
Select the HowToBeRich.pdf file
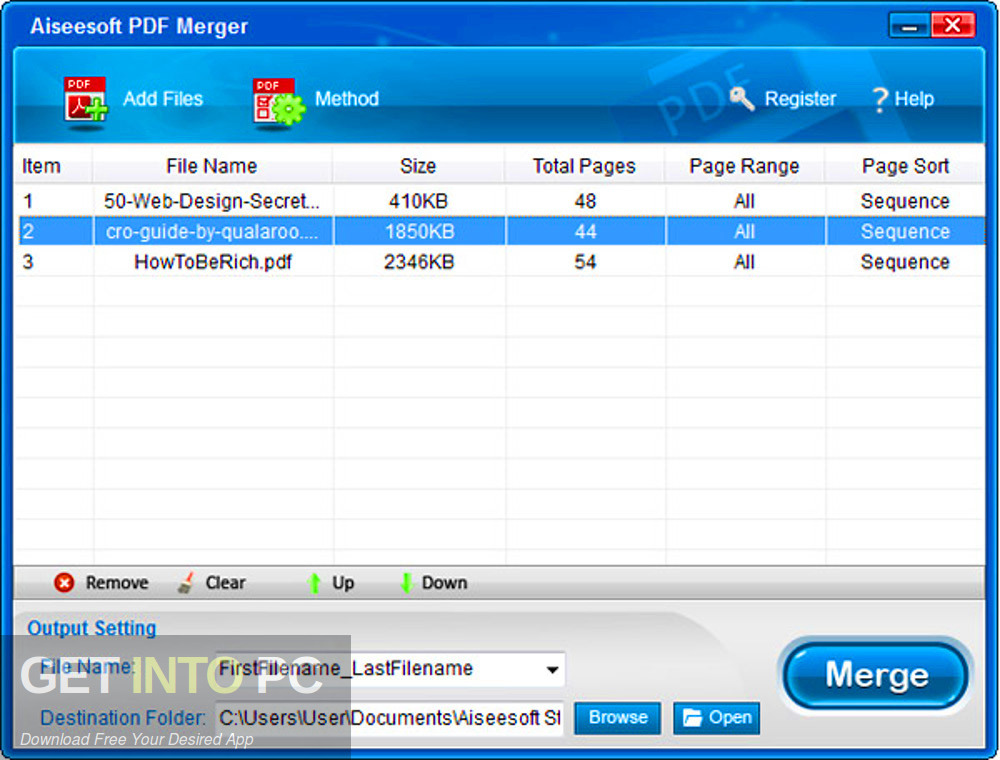pyautogui.click(x=213, y=262)
